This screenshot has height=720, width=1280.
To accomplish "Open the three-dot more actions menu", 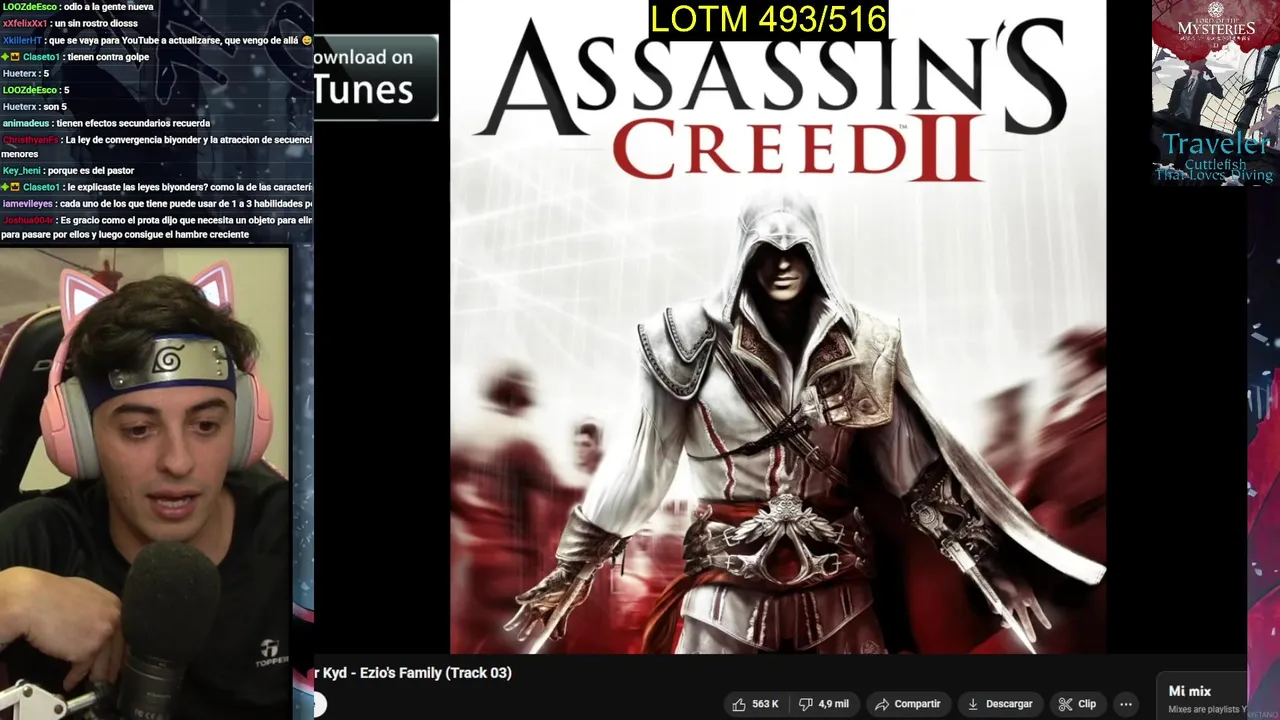I will click(x=1126, y=704).
